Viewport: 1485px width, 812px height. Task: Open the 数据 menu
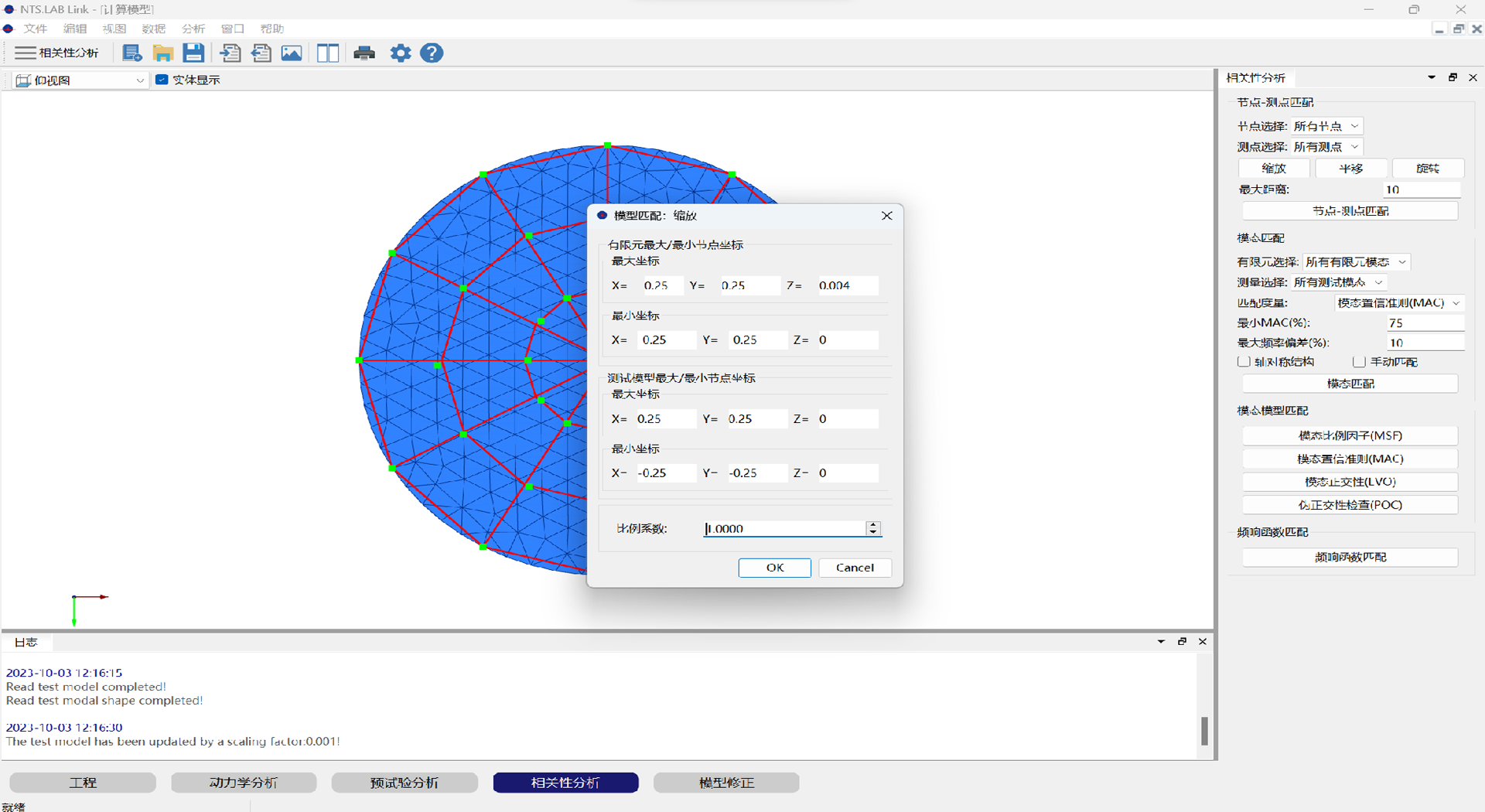pyautogui.click(x=154, y=29)
